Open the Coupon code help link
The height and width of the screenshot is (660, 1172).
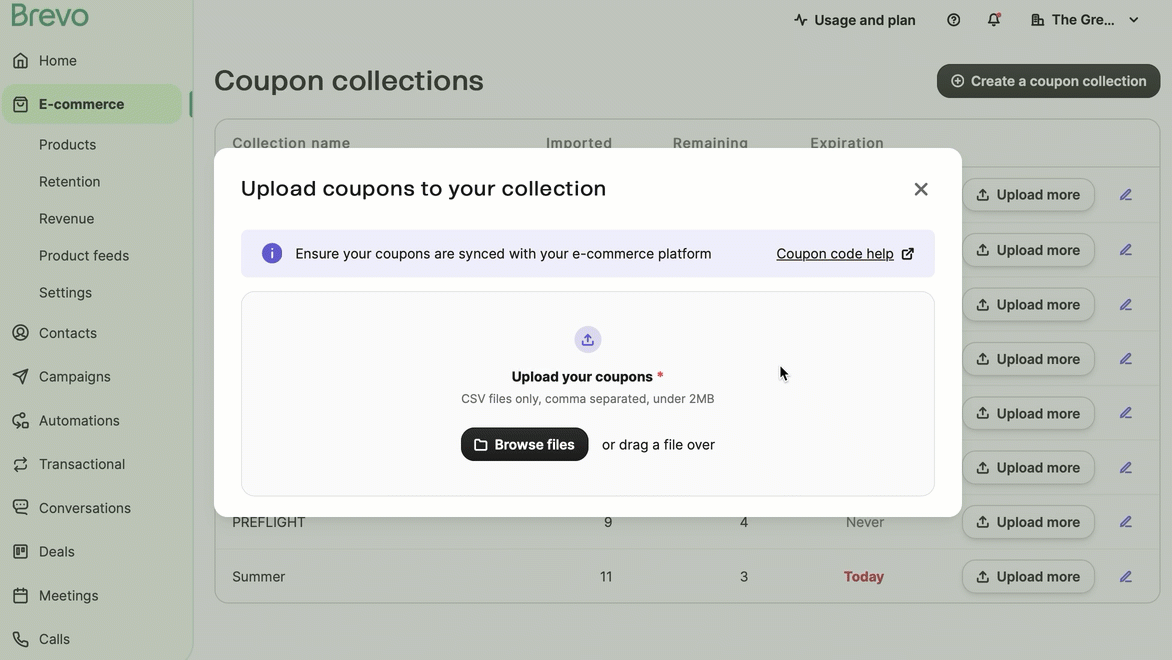[844, 254]
